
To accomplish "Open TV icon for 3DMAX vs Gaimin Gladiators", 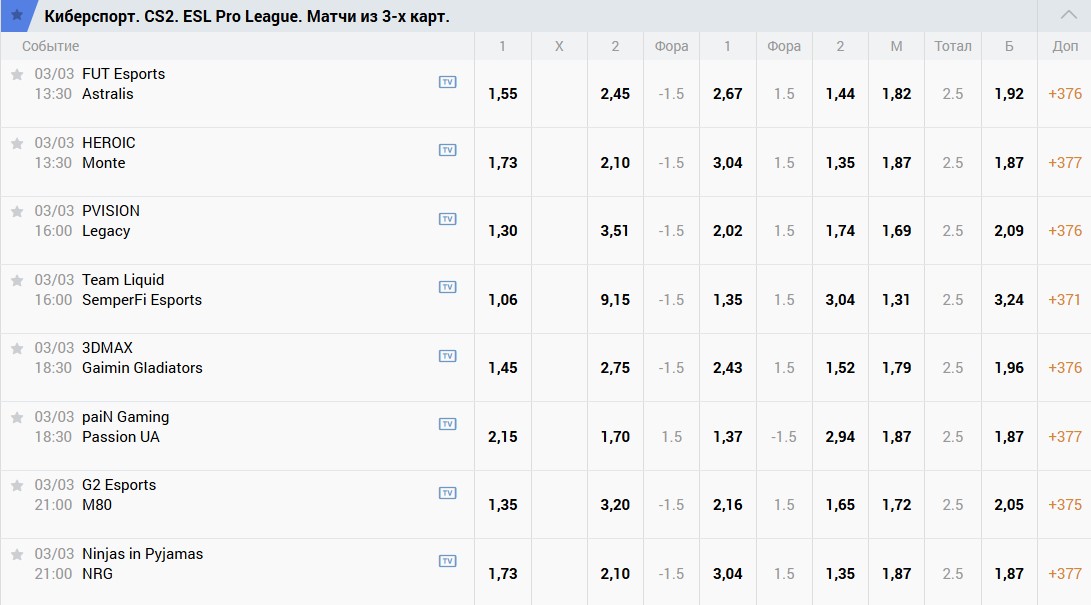I will (447, 356).
